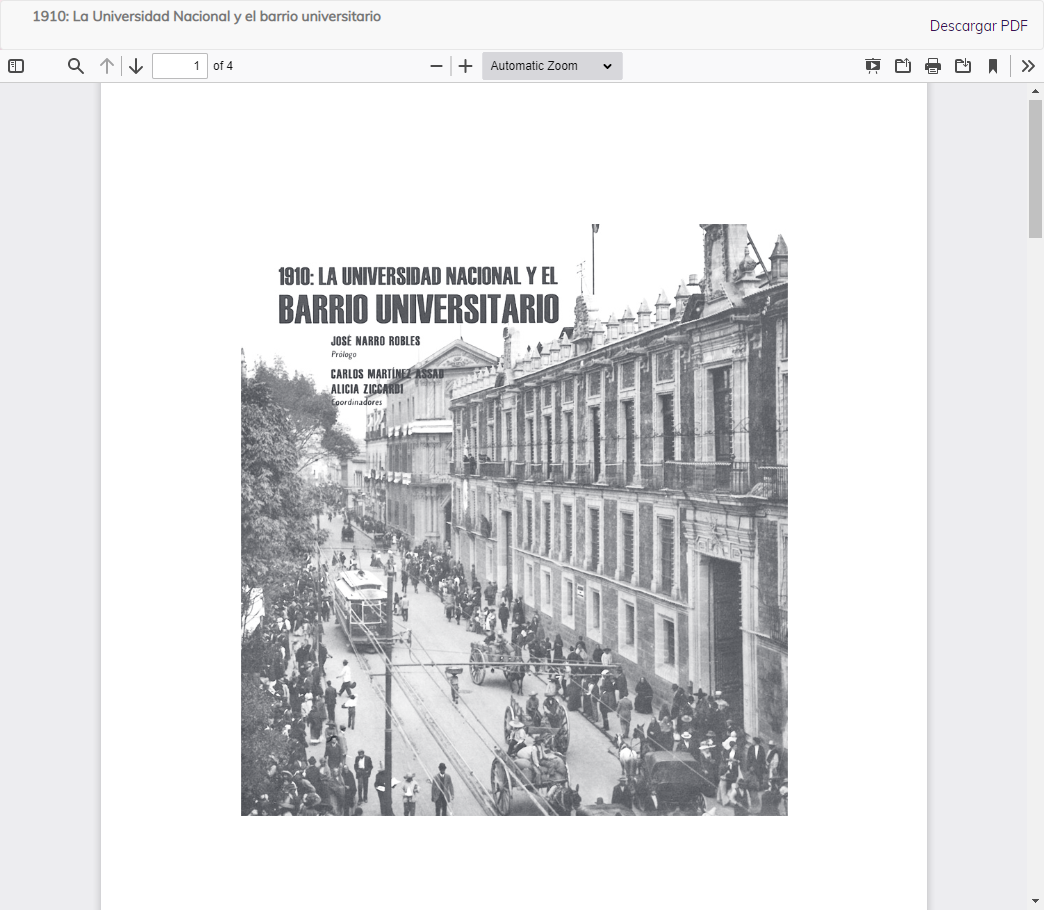The image size is (1044, 910).
Task: Zoom in with the plus button
Action: [x=465, y=66]
